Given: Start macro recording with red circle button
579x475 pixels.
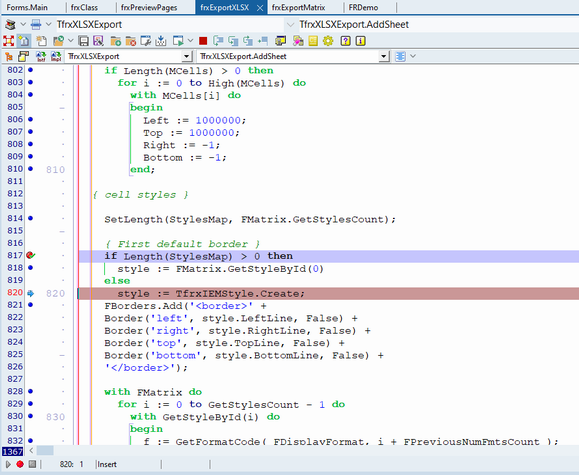Looking at the screenshot, I should pos(20,464).
